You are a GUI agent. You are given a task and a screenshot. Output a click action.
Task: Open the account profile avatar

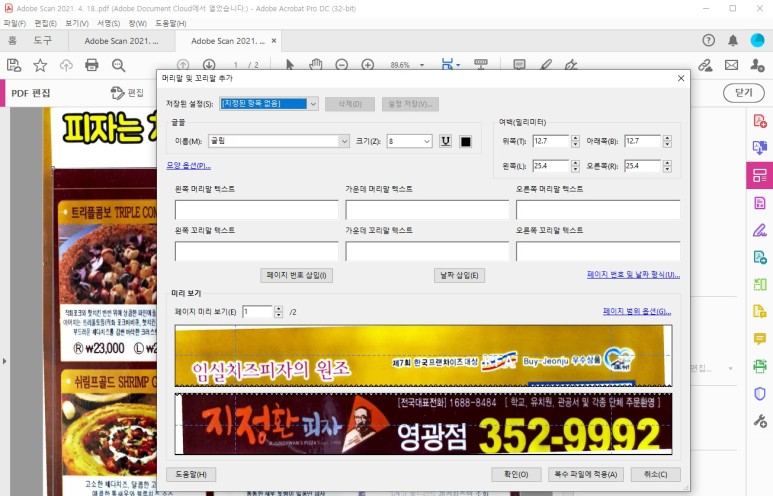click(x=757, y=40)
